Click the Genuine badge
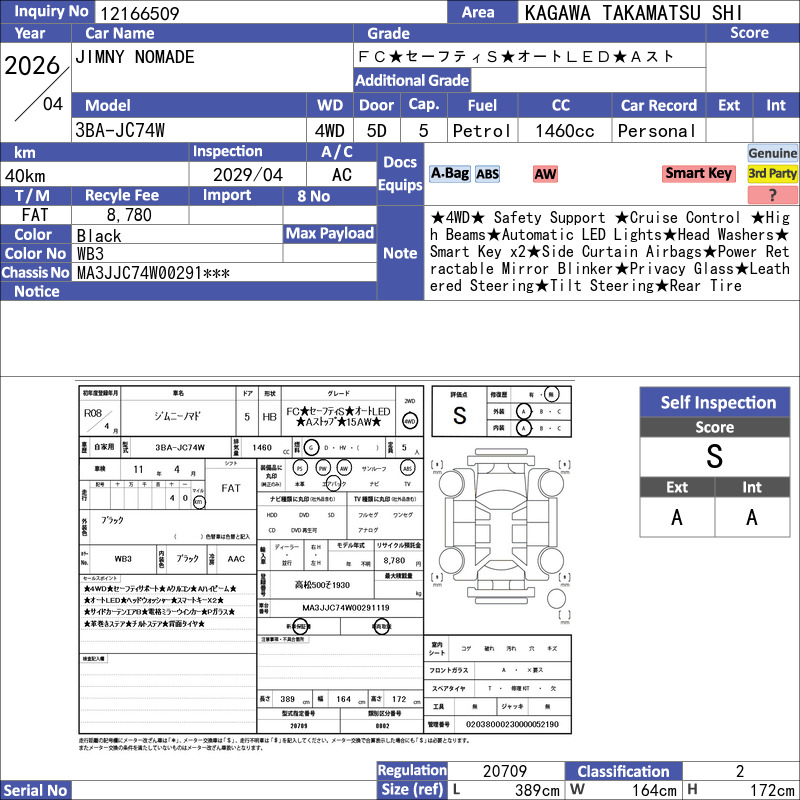The height and width of the screenshot is (800, 800). (x=772, y=153)
